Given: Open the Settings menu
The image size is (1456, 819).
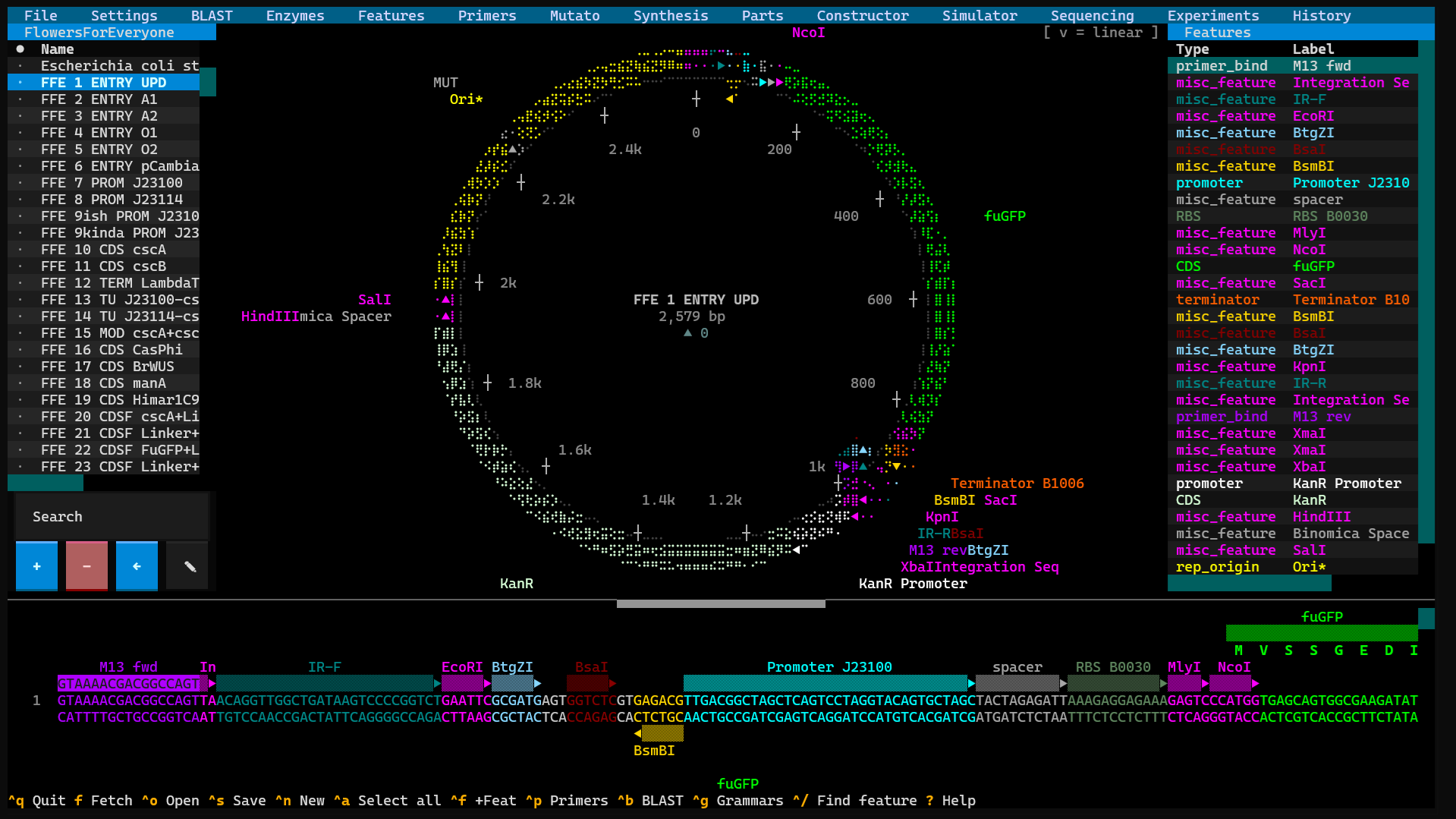Looking at the screenshot, I should point(124,15).
